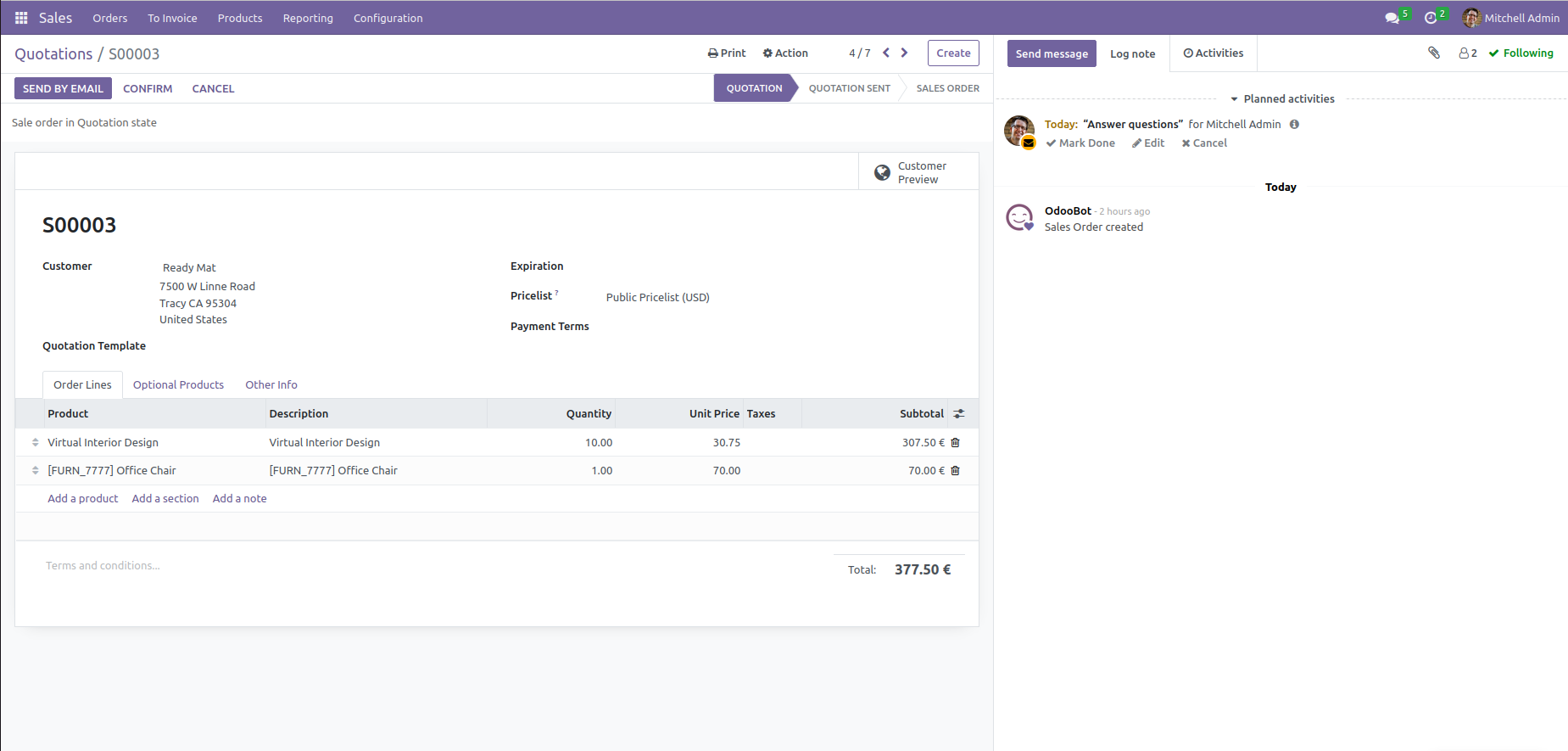Cancel the Answer questions activity

click(x=1204, y=143)
